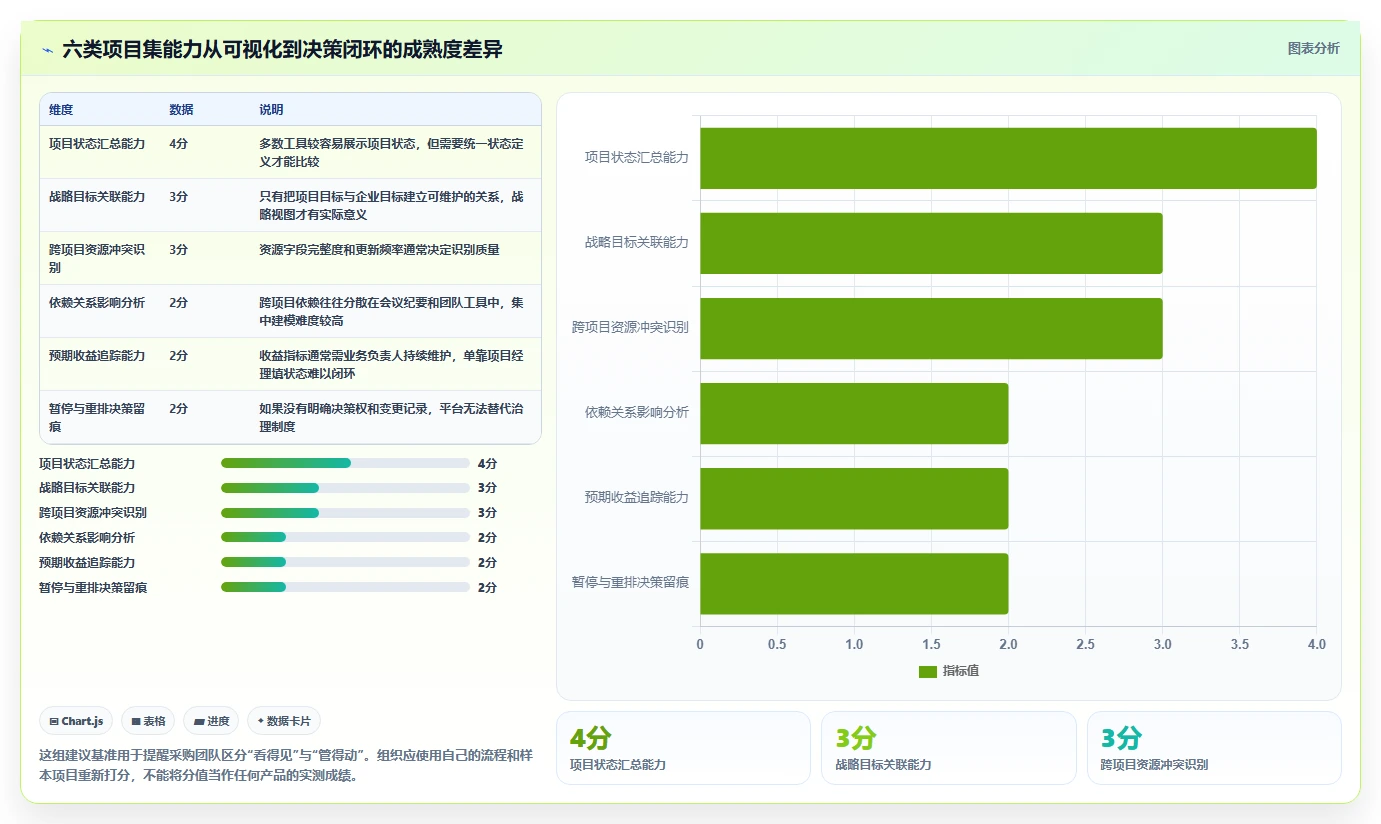Click progress list label 预期收益追踪能力
Viewport: 1381px width, 824px height.
tap(87, 562)
